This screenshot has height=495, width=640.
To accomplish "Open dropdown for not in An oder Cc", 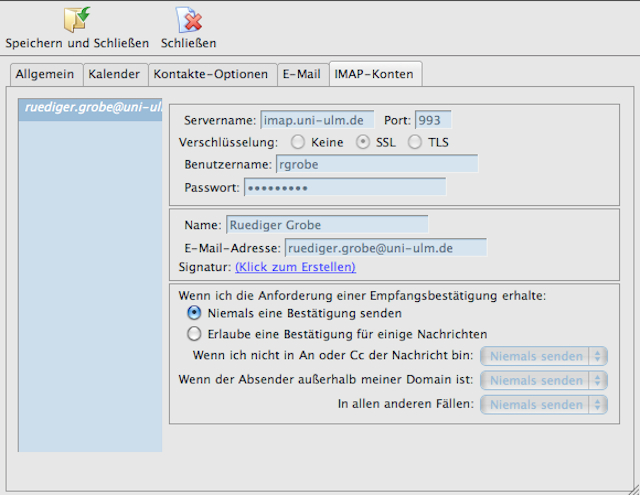I will pos(544,356).
